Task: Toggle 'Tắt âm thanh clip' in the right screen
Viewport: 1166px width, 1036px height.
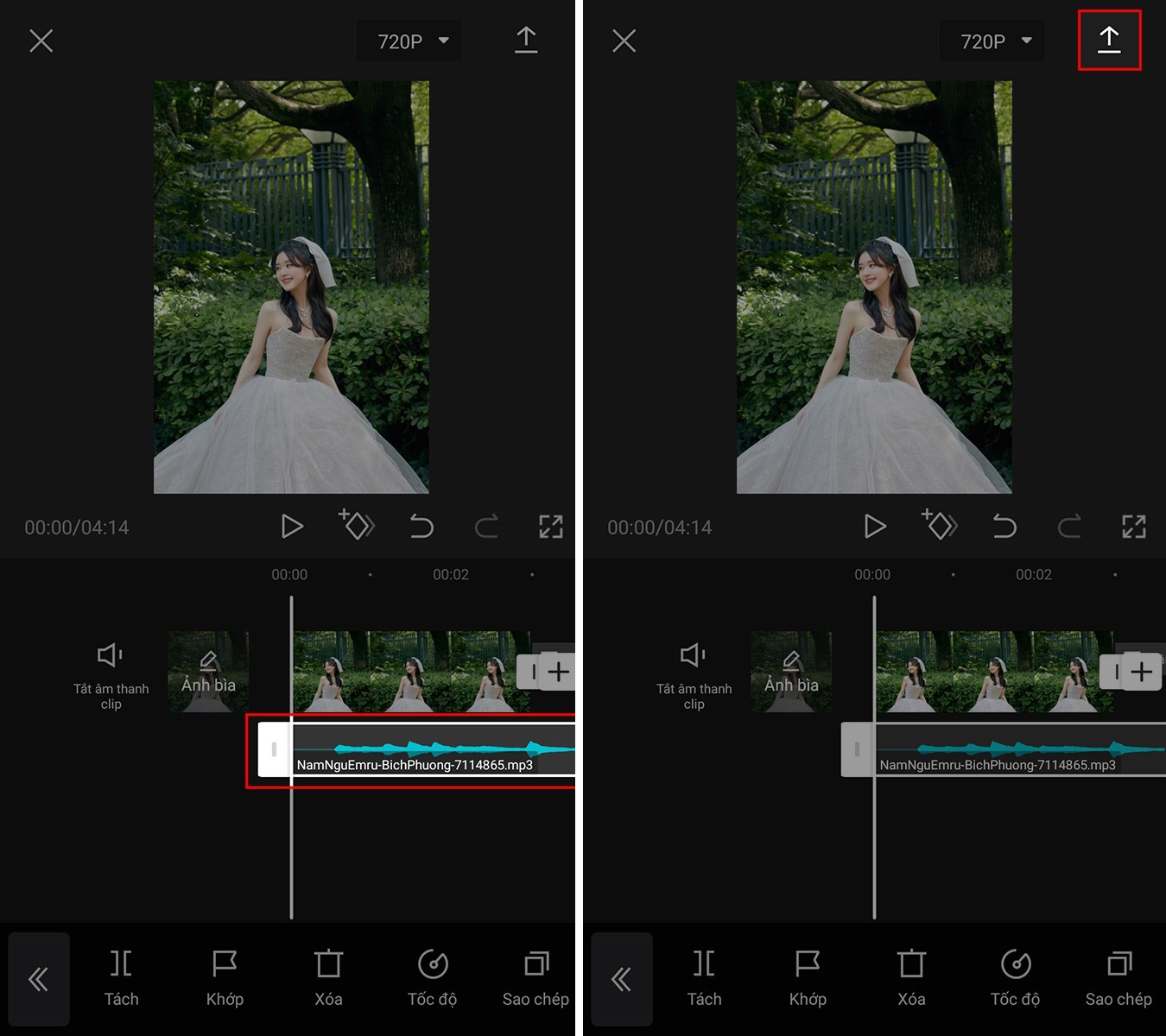Action: pyautogui.click(x=694, y=675)
